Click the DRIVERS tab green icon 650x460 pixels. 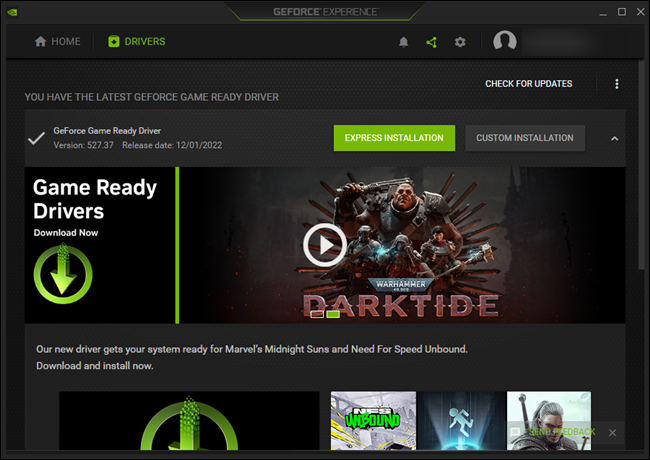point(114,41)
